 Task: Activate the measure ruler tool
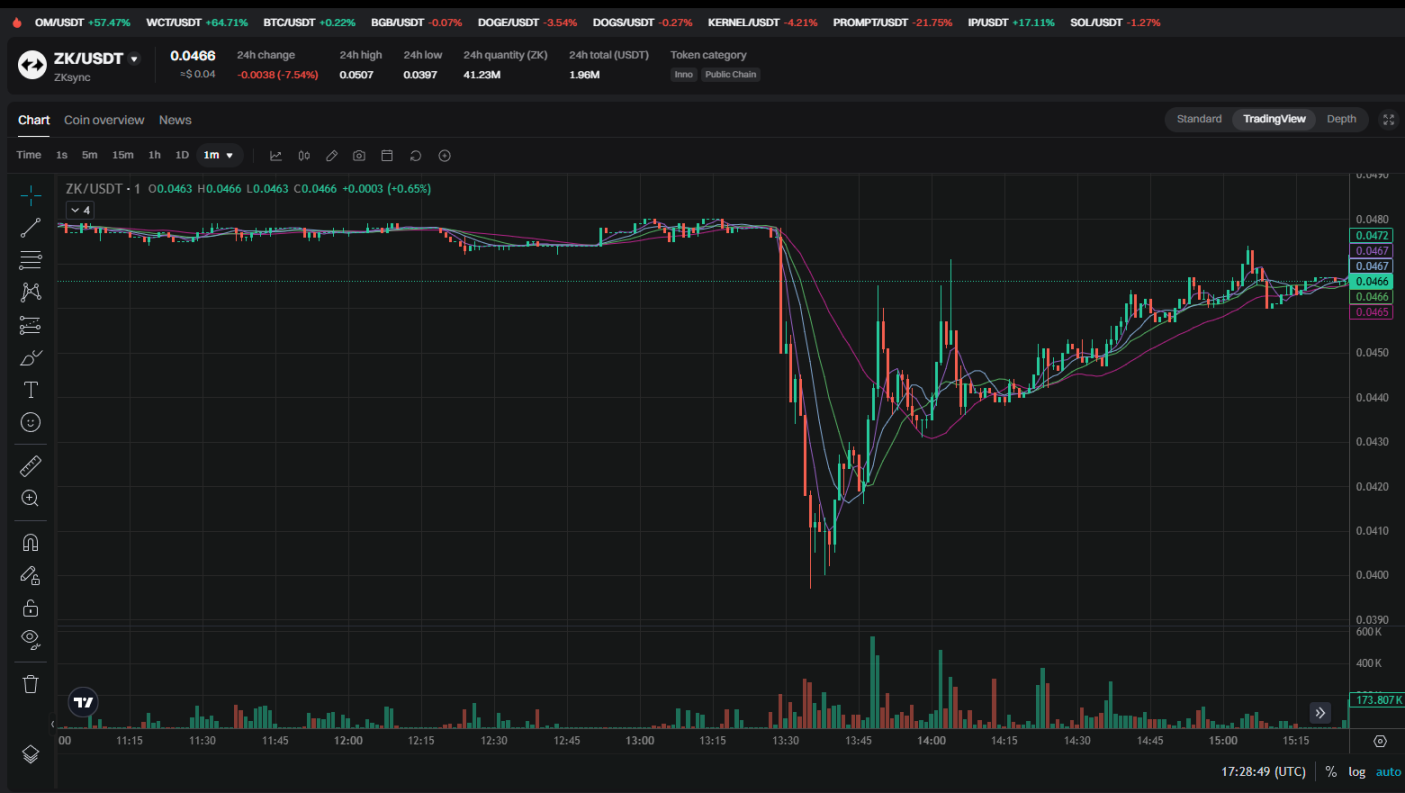(x=30, y=465)
